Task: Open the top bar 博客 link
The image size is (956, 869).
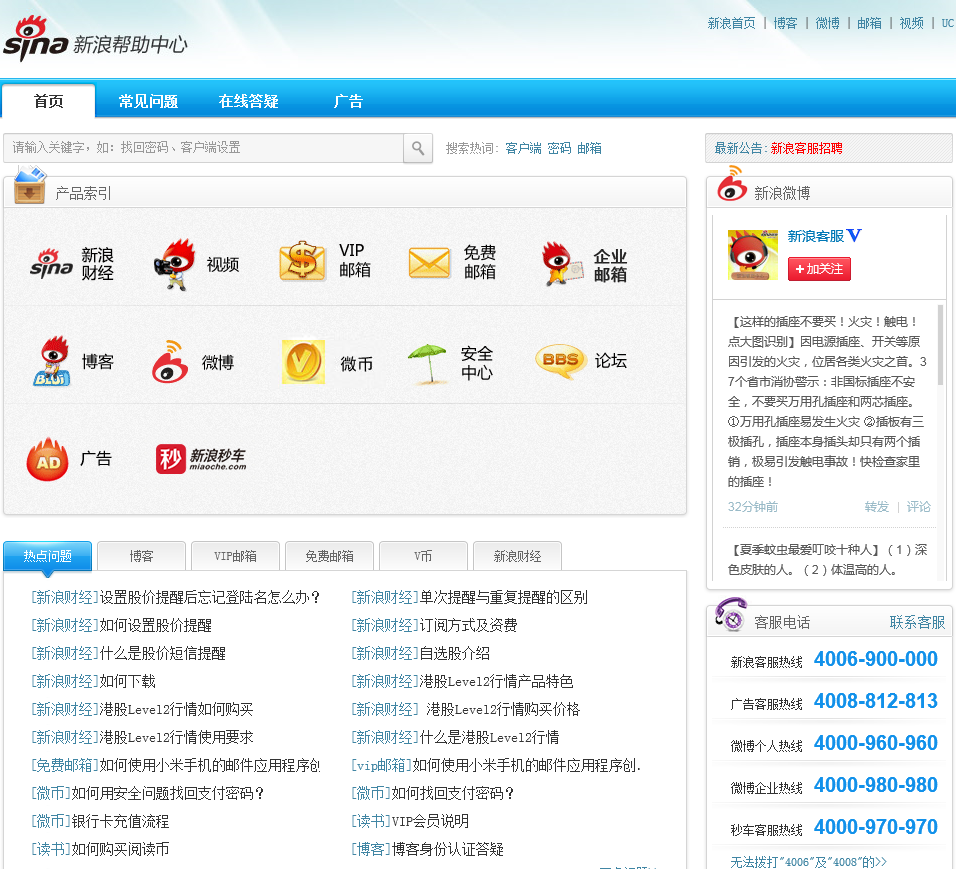Action: click(x=785, y=23)
